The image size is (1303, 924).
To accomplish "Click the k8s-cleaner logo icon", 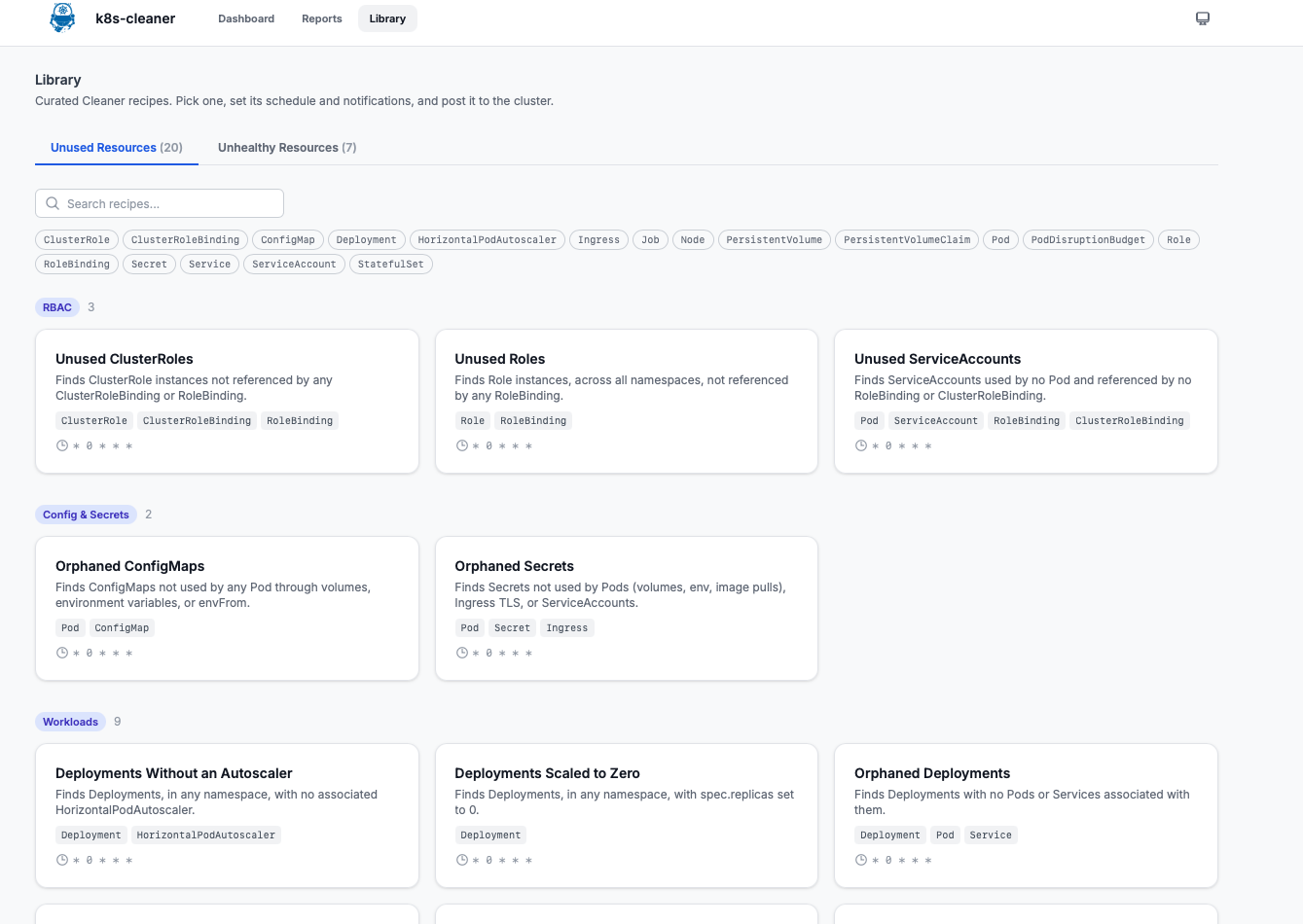I will pyautogui.click(x=62, y=18).
